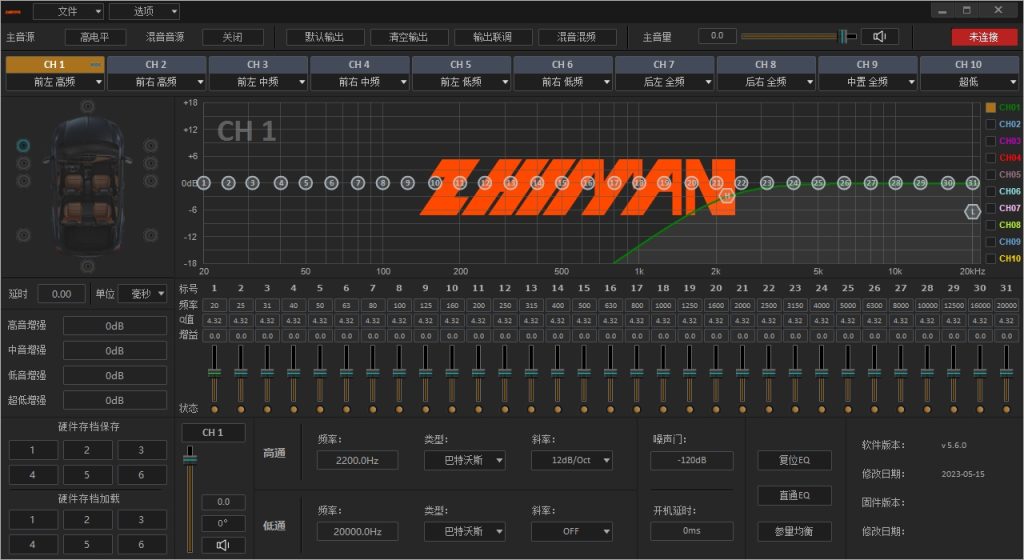Toggle the CH01 curve checkbox

tap(991, 107)
